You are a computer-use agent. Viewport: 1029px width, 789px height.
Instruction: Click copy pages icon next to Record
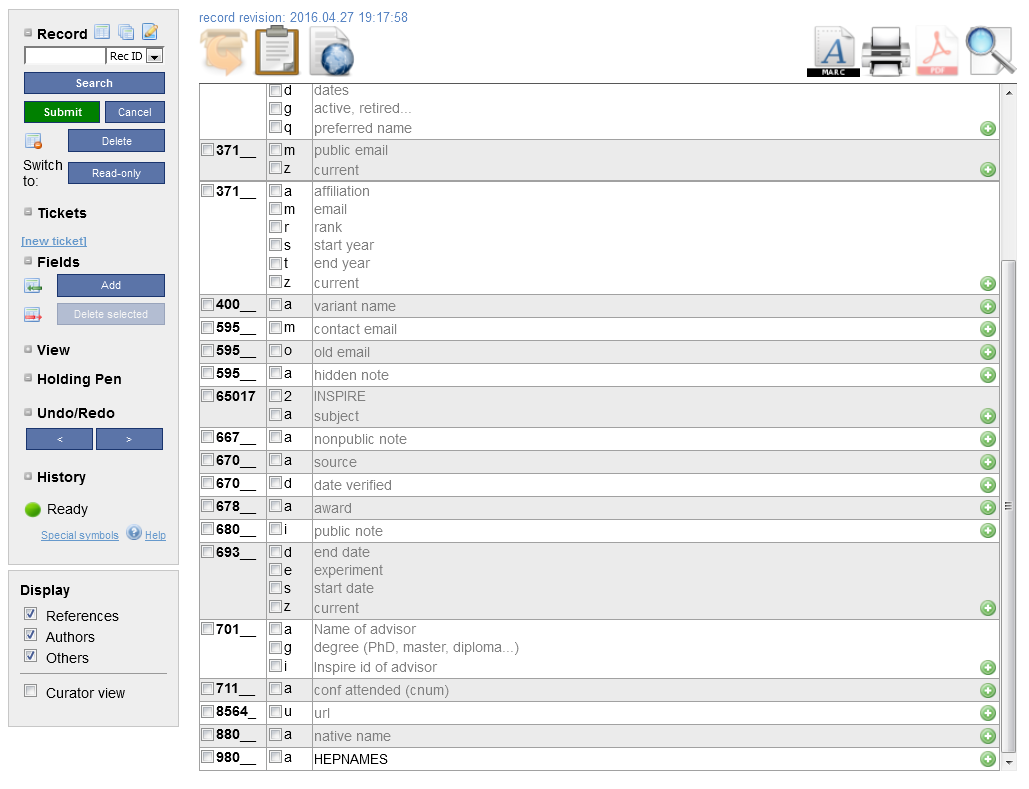(x=126, y=32)
